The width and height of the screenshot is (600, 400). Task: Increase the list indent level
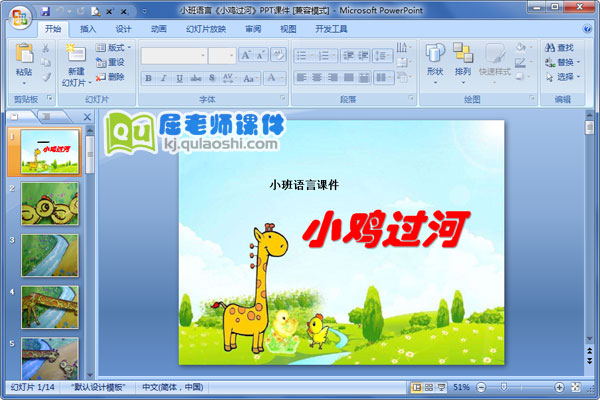coord(363,56)
